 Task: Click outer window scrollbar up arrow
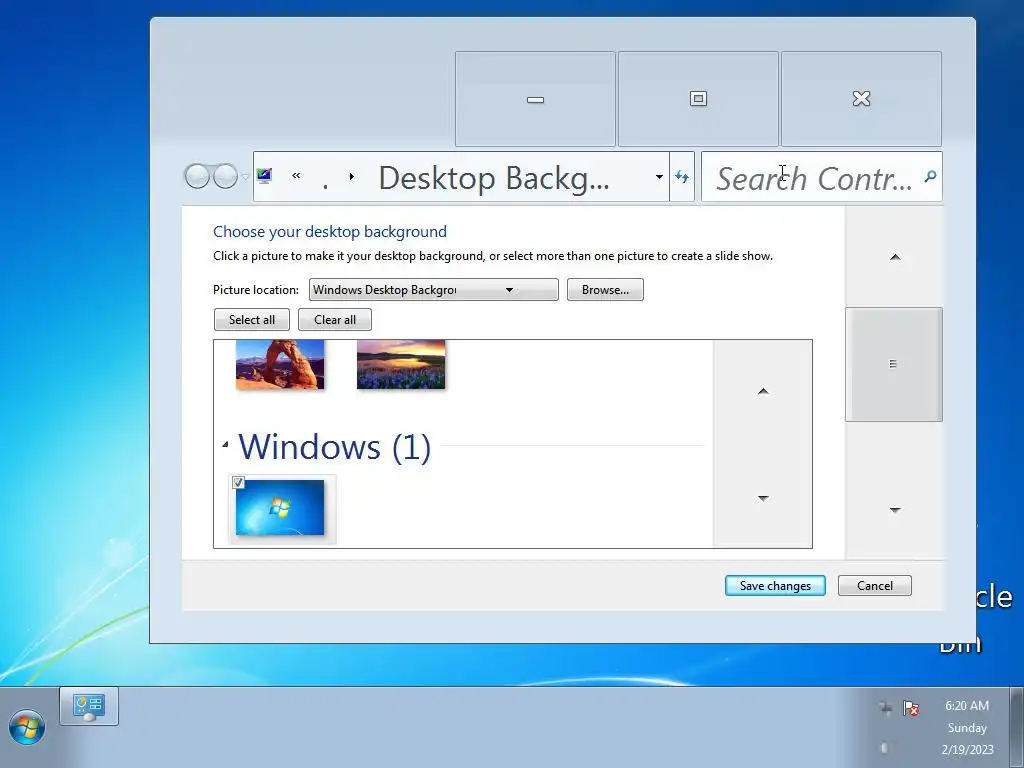point(895,257)
